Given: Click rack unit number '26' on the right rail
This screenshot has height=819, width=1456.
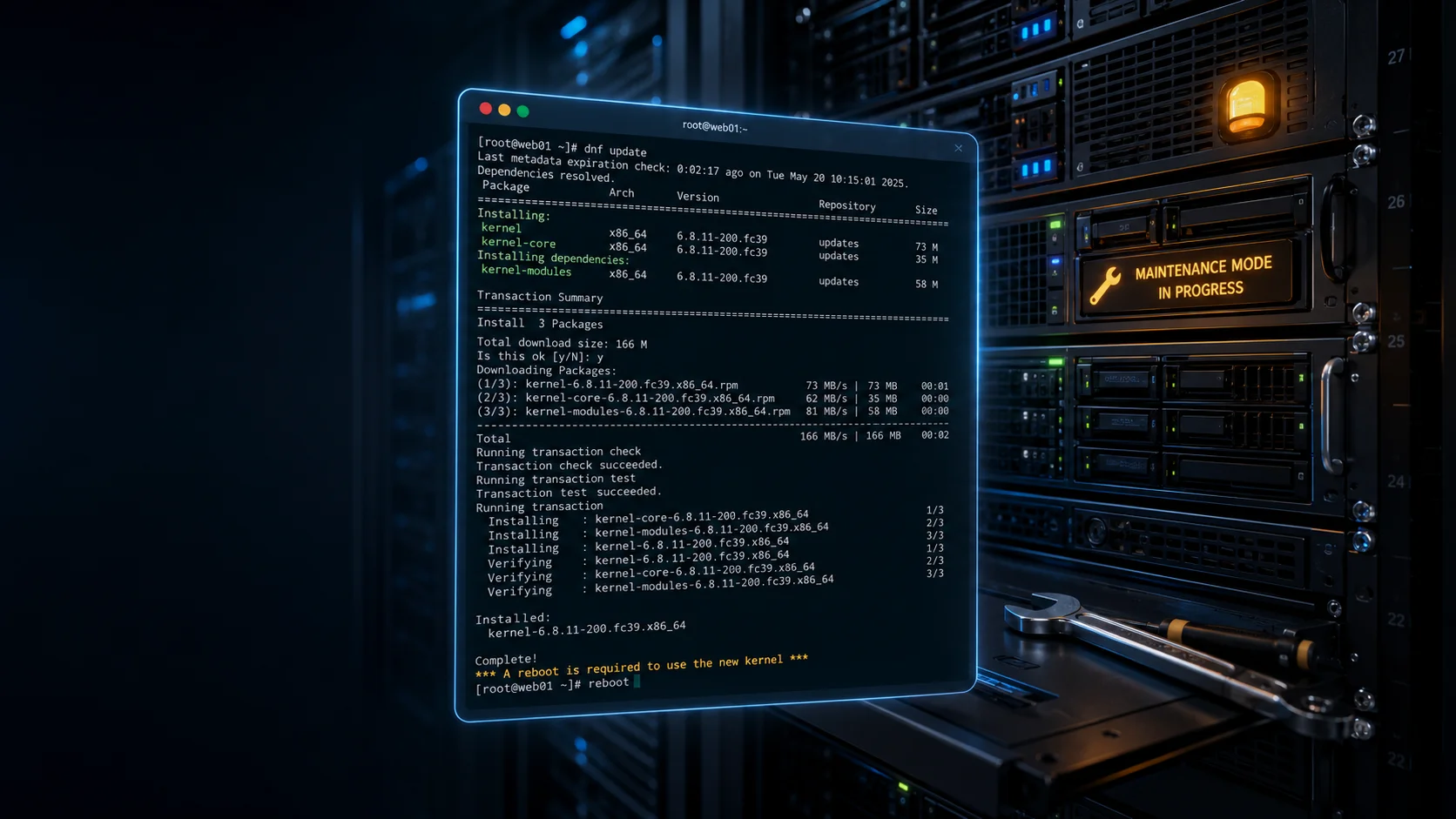Looking at the screenshot, I should [1396, 202].
